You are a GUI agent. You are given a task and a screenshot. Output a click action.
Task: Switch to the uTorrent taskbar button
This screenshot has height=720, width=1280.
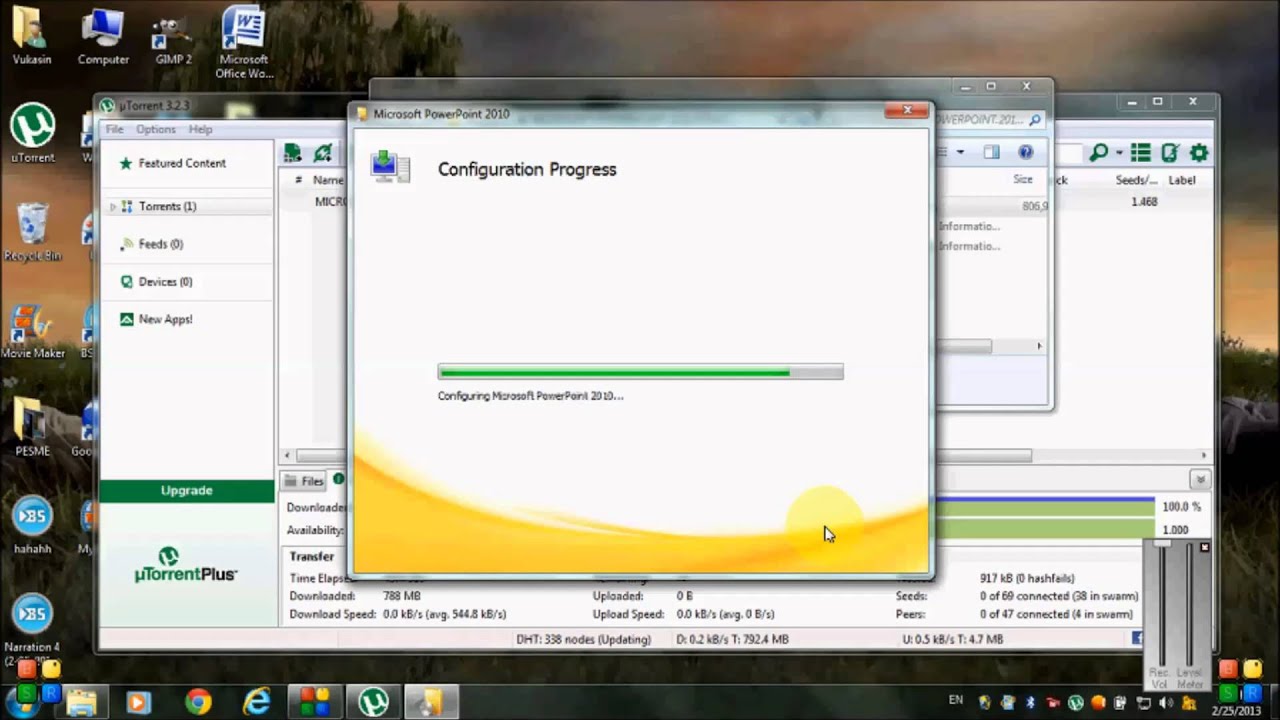374,702
